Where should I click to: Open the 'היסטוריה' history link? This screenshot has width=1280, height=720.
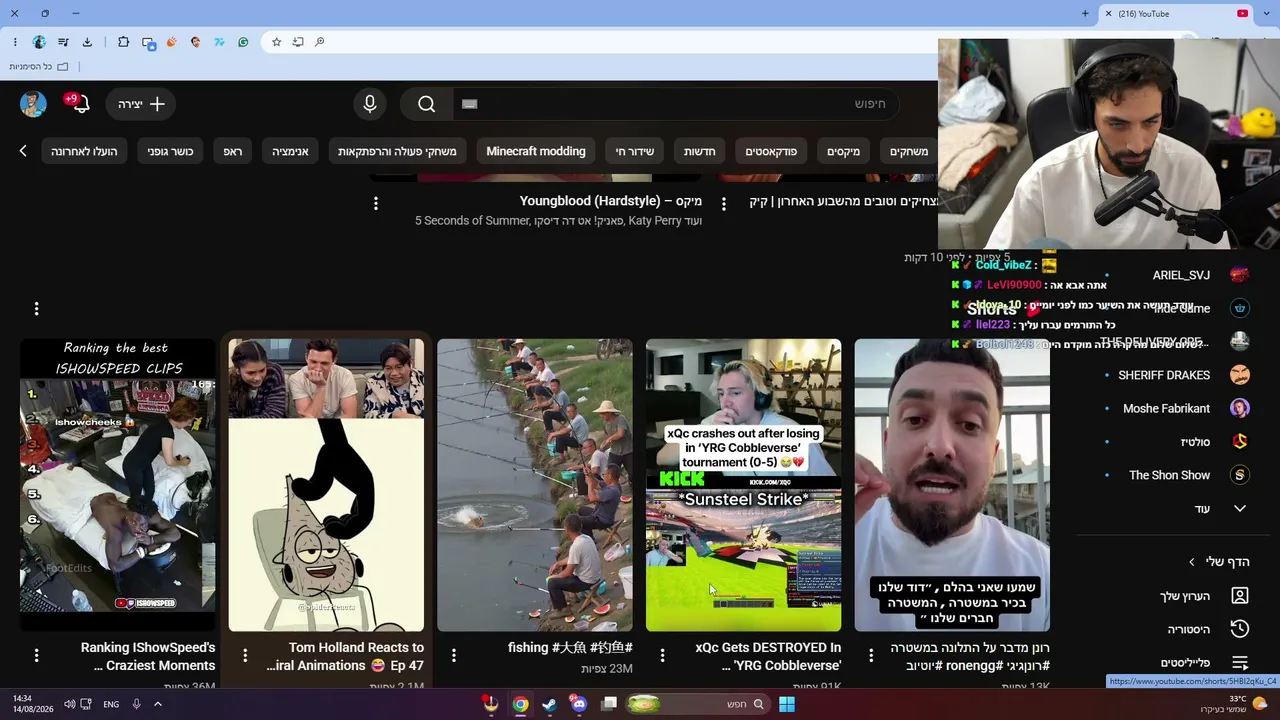(1189, 629)
